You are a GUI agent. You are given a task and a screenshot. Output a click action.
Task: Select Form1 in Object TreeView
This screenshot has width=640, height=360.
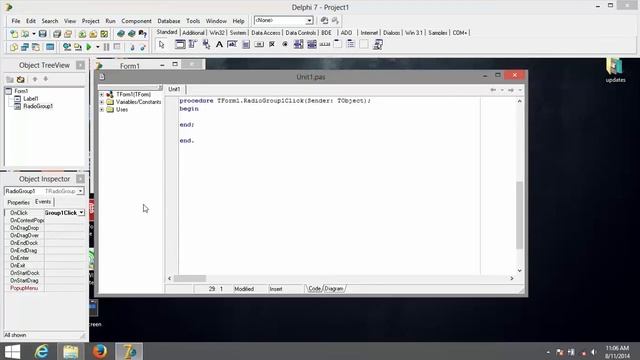(21, 91)
